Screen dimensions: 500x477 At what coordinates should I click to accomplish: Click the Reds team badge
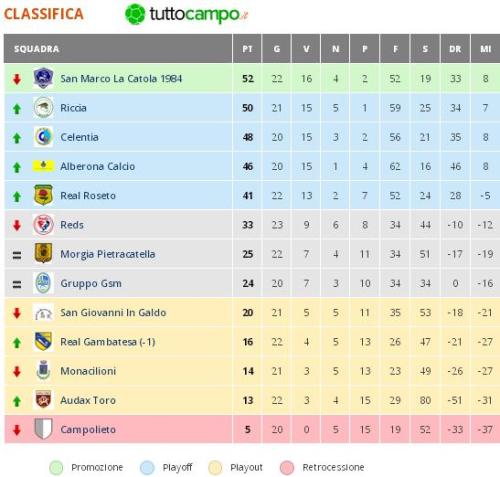tap(43, 225)
